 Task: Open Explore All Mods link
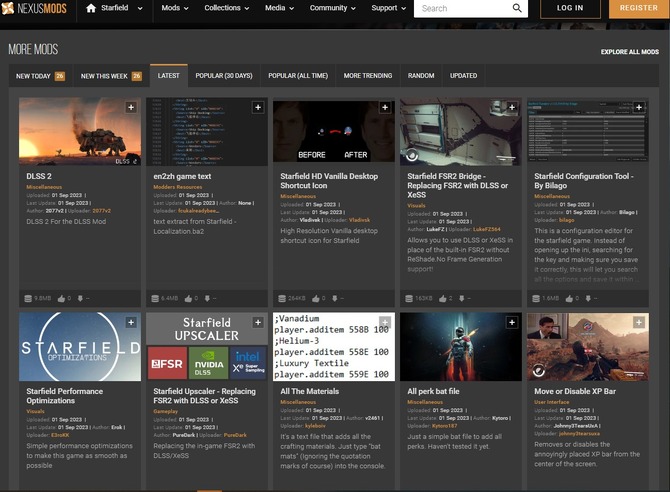pyautogui.click(x=629, y=52)
